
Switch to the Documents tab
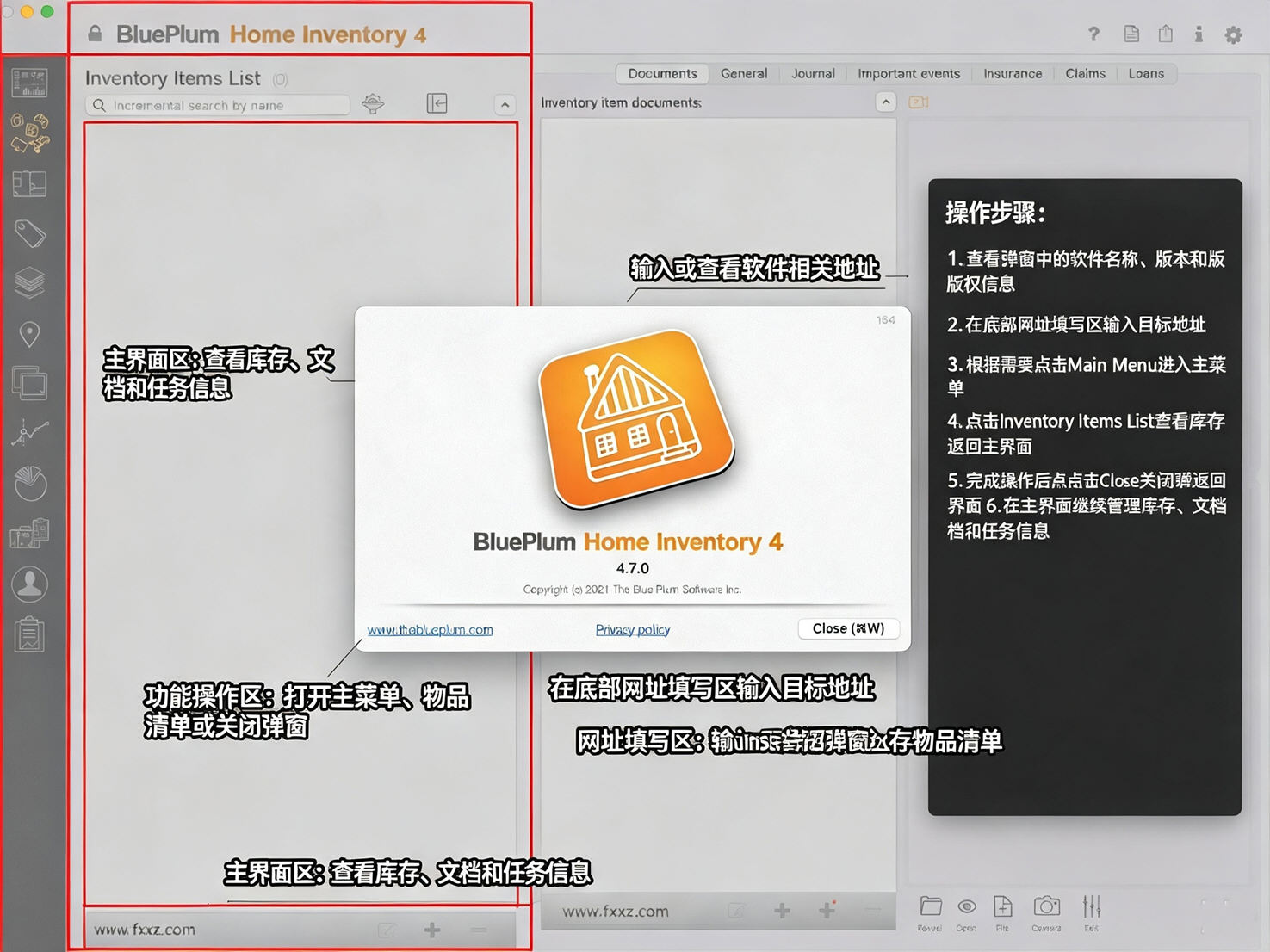pos(662,74)
